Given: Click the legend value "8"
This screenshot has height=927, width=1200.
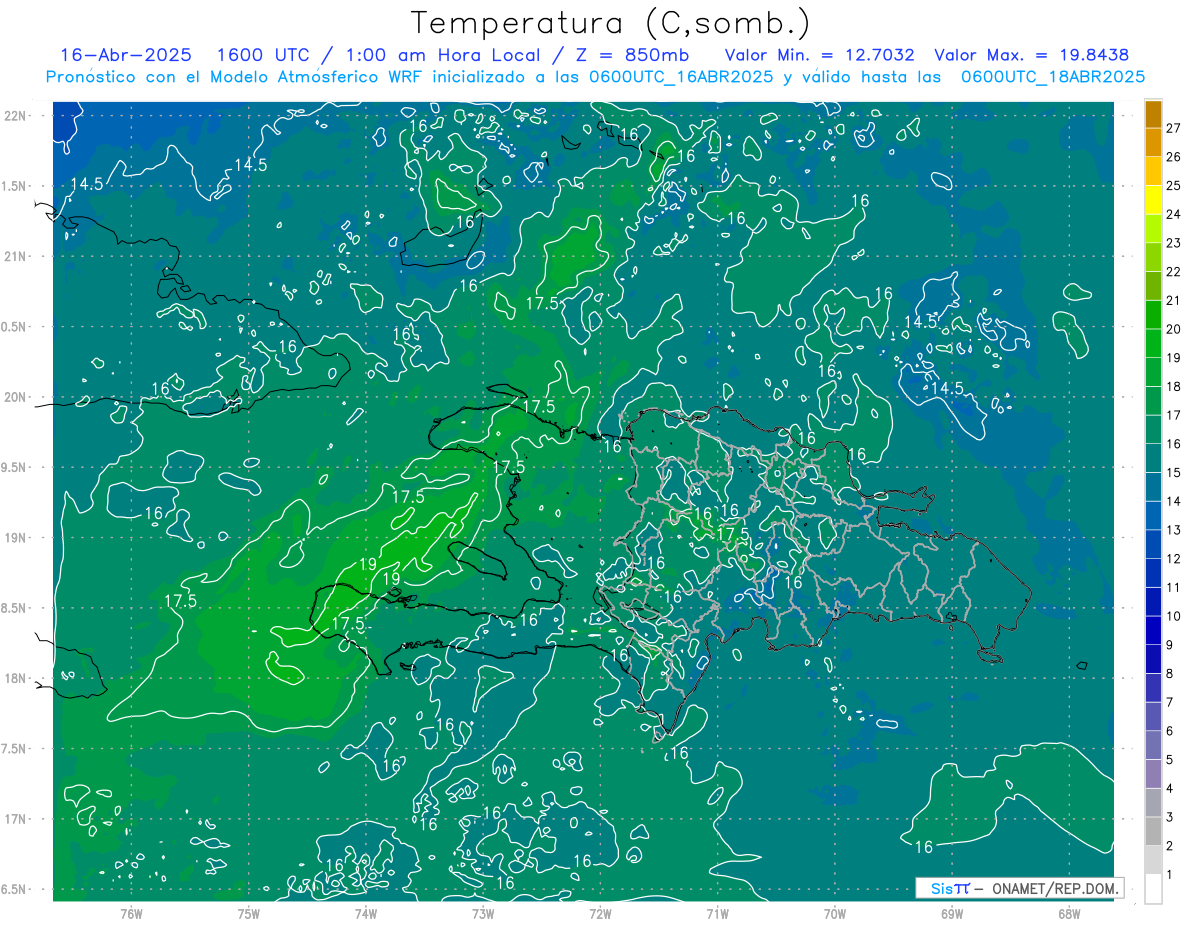Looking at the screenshot, I should [1169, 674].
